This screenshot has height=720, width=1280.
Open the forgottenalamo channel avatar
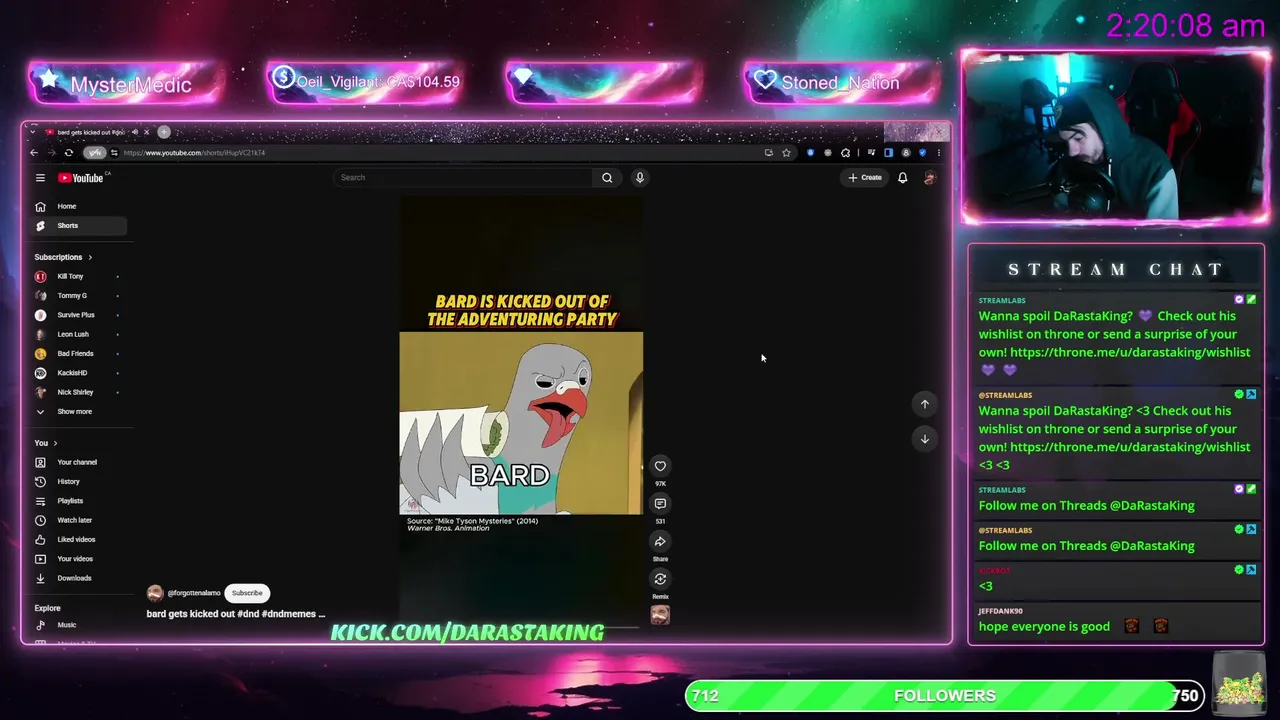(x=155, y=593)
